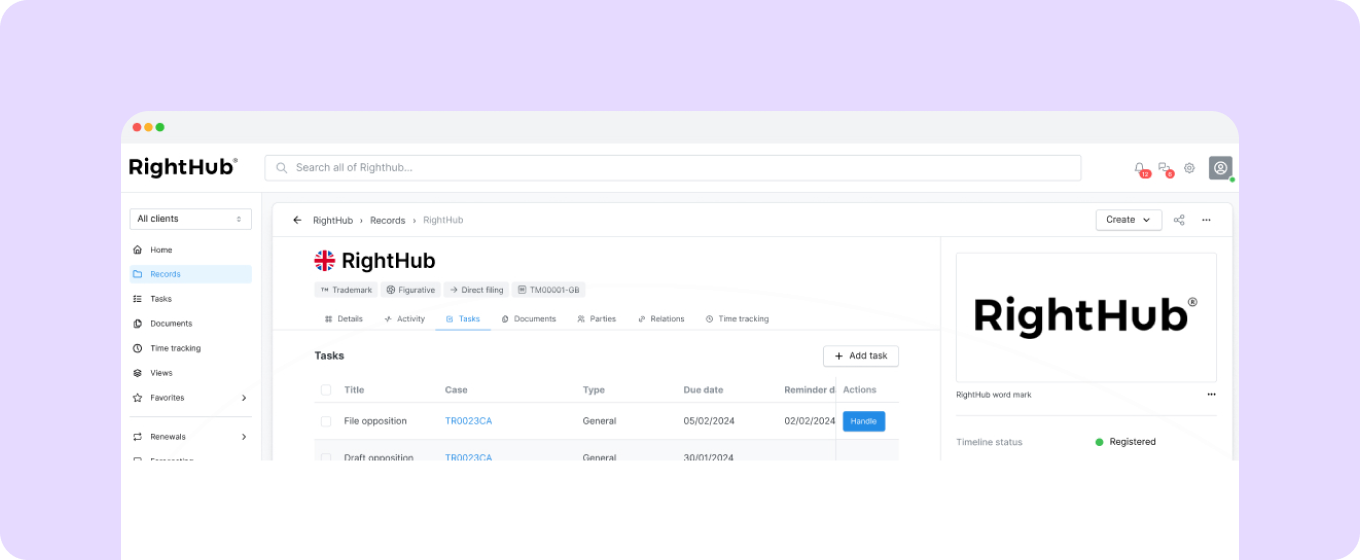This screenshot has width=1360, height=560.
Task: Click the search magnifier icon
Action: [x=282, y=168]
